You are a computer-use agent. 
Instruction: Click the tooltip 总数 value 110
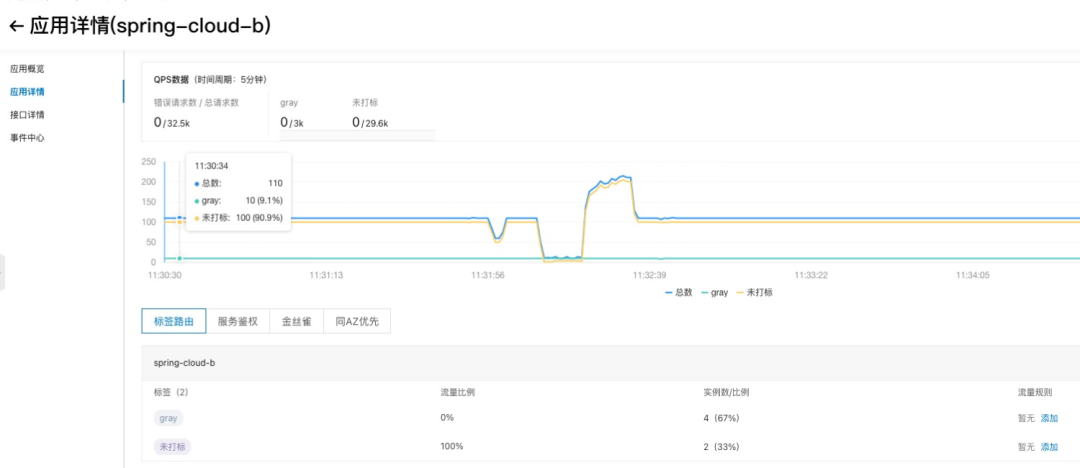[x=276, y=183]
